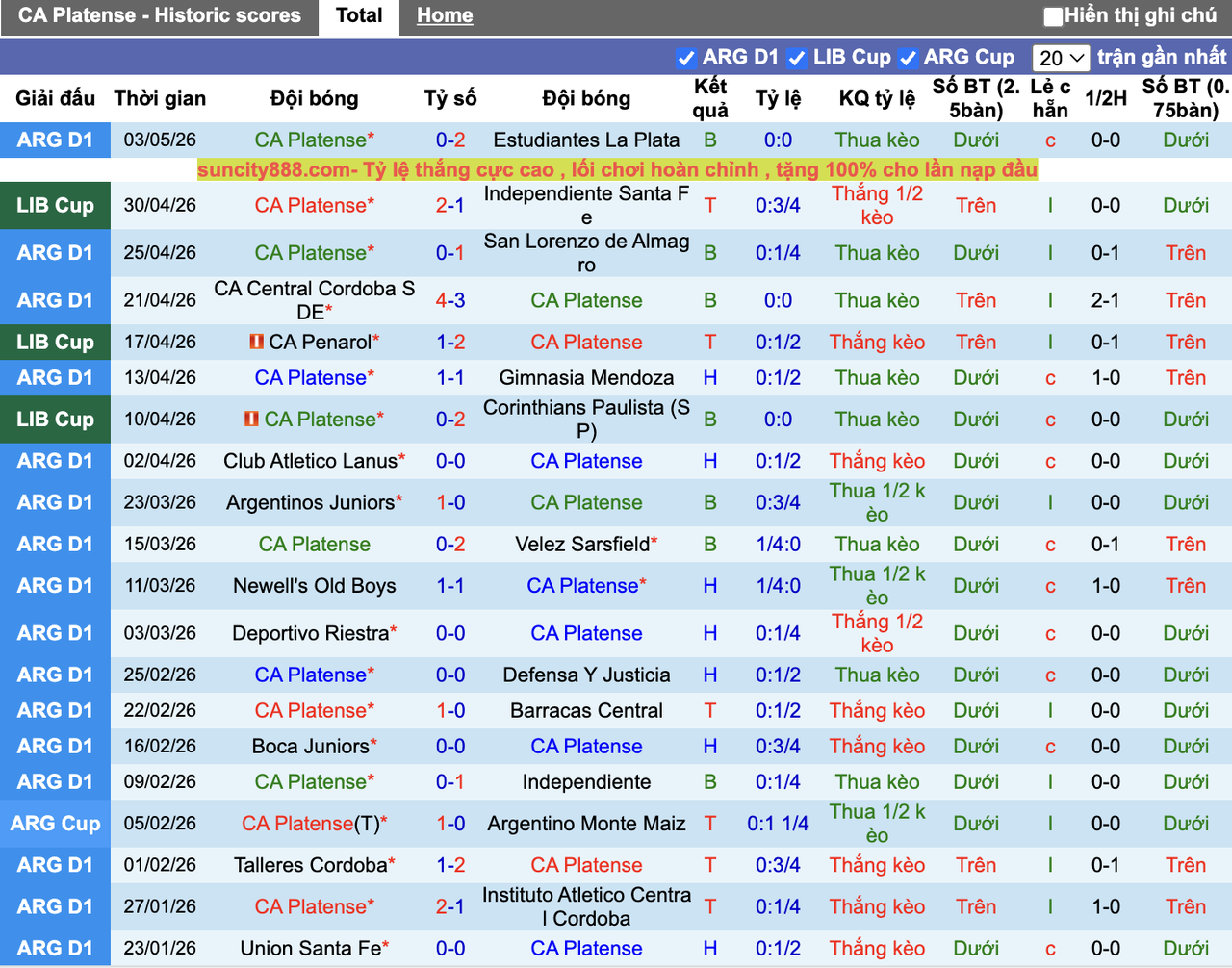Open Independiente Santa Fe team link
This screenshot has width=1232, height=968.
pos(586,205)
